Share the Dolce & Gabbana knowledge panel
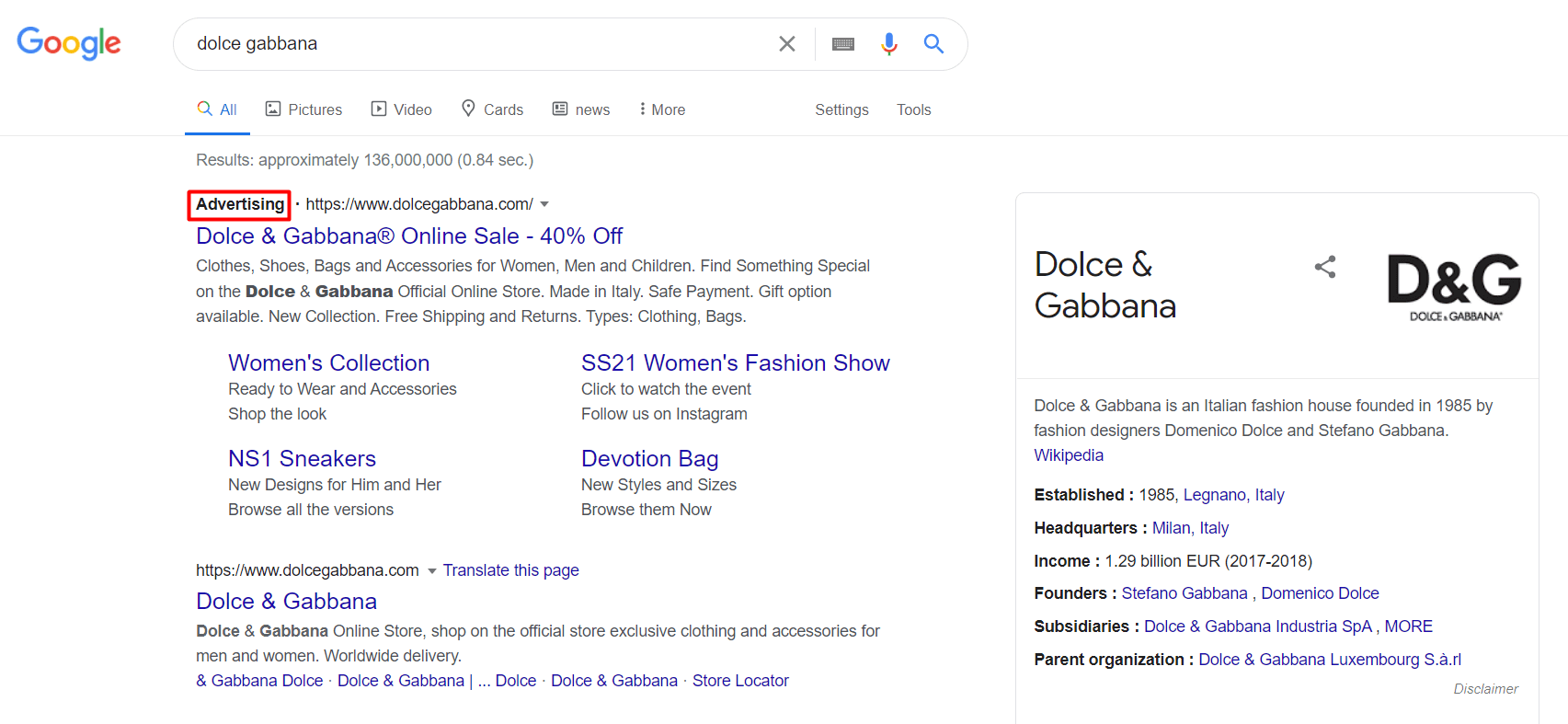 1324,268
